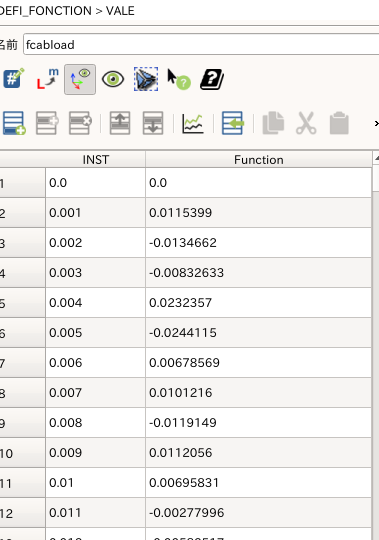Click the clipboard paste icon

click(339, 123)
